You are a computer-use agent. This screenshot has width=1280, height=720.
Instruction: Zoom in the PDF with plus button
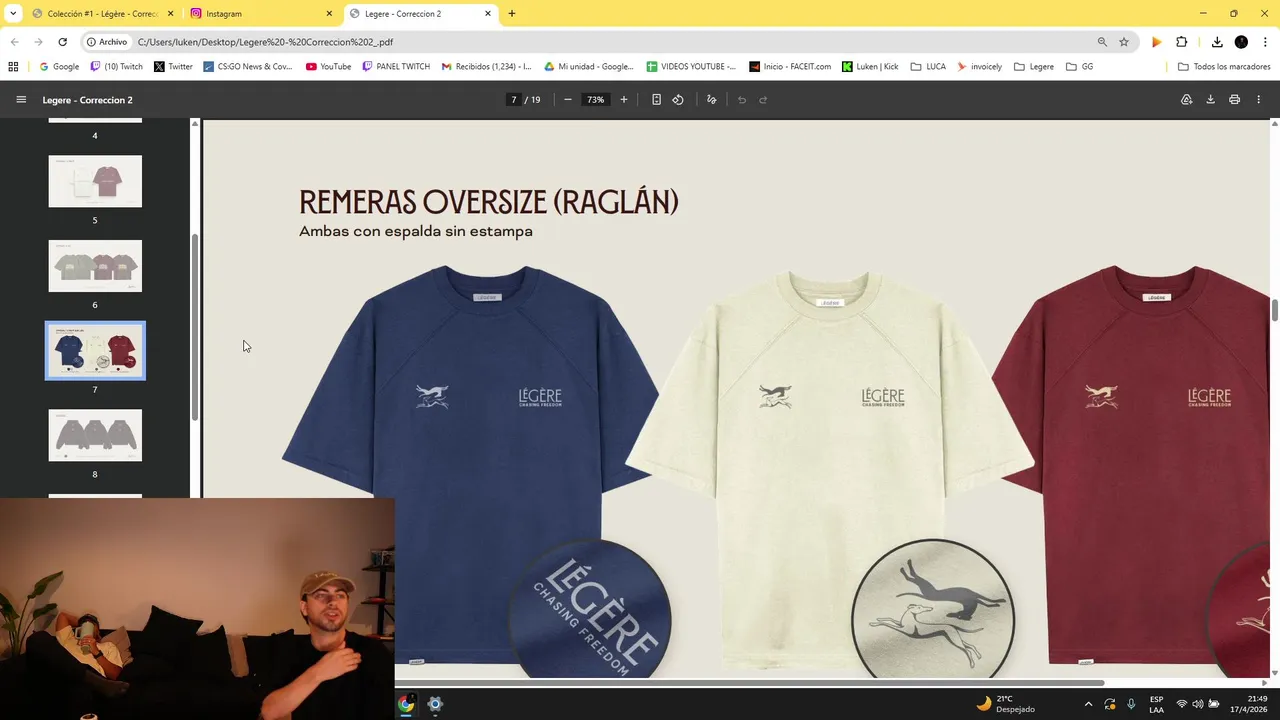(x=624, y=100)
